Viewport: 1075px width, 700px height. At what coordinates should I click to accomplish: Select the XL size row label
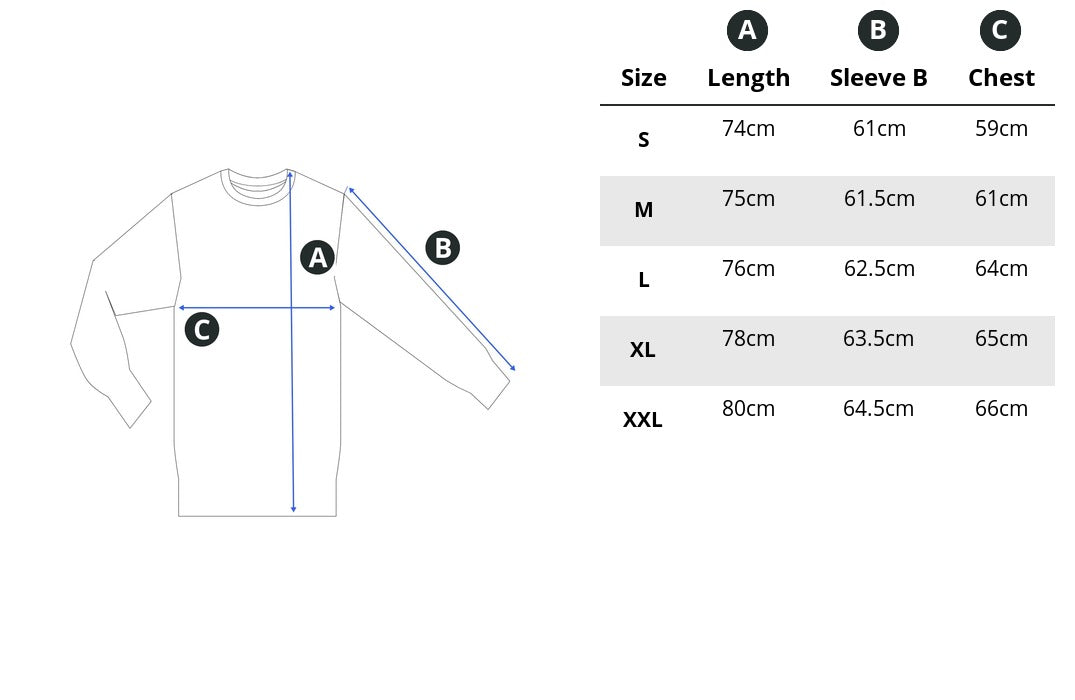coord(643,350)
